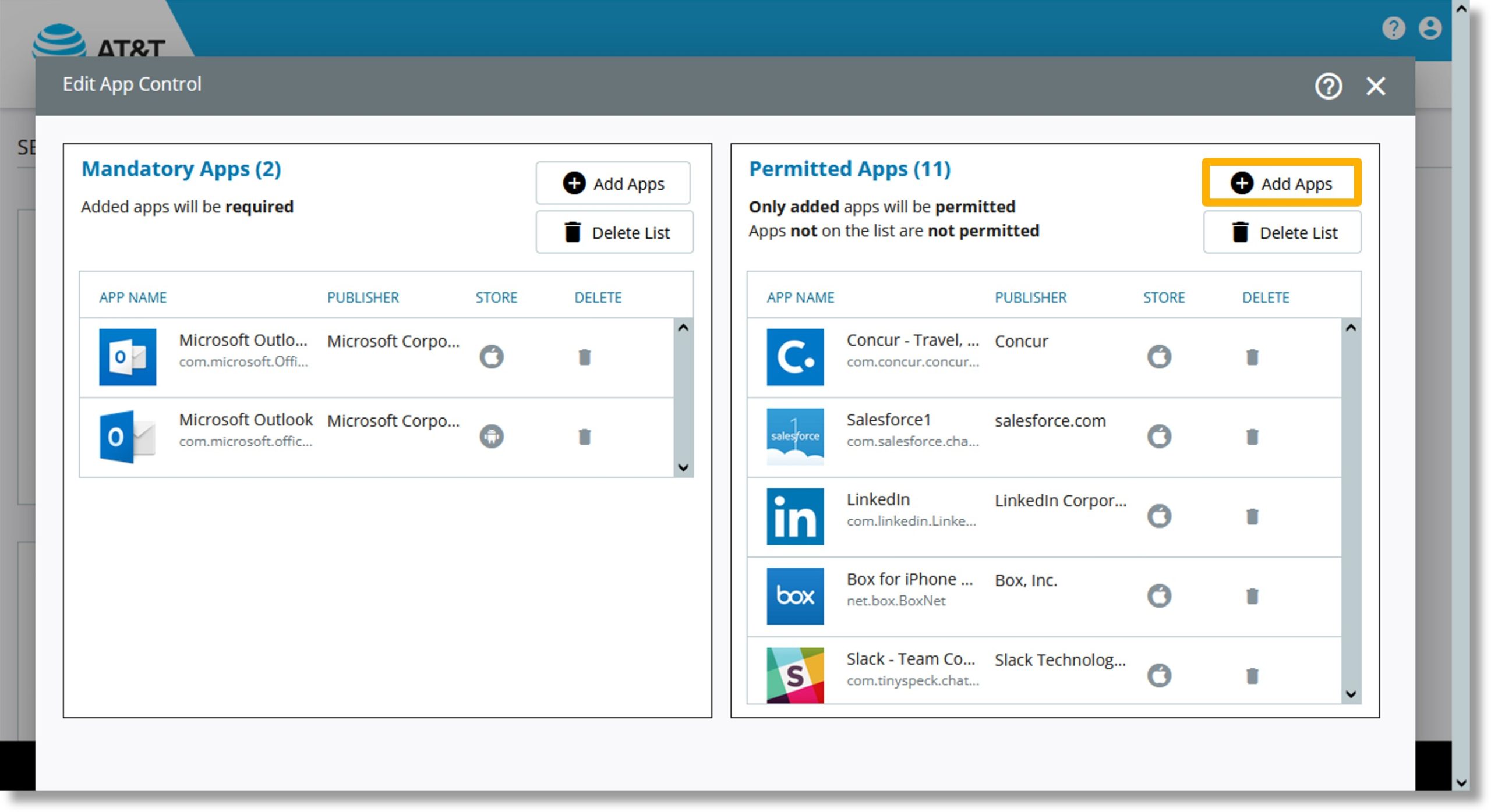
Task: Delete Microsoft Outlook iOS (com.microsoft.Offi...) from mandatory apps
Action: [x=584, y=357]
